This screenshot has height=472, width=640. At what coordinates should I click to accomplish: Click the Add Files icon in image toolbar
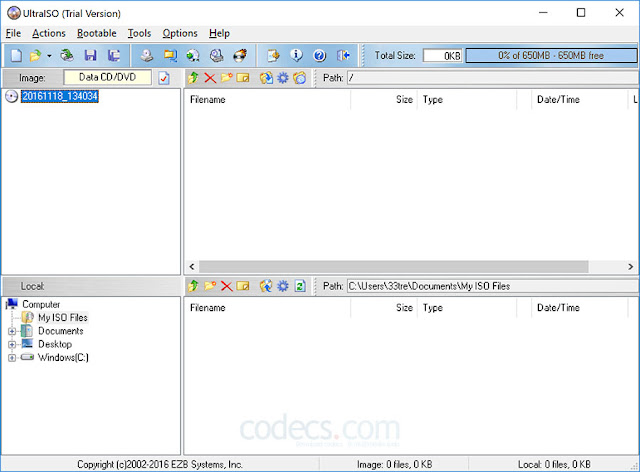click(x=266, y=78)
